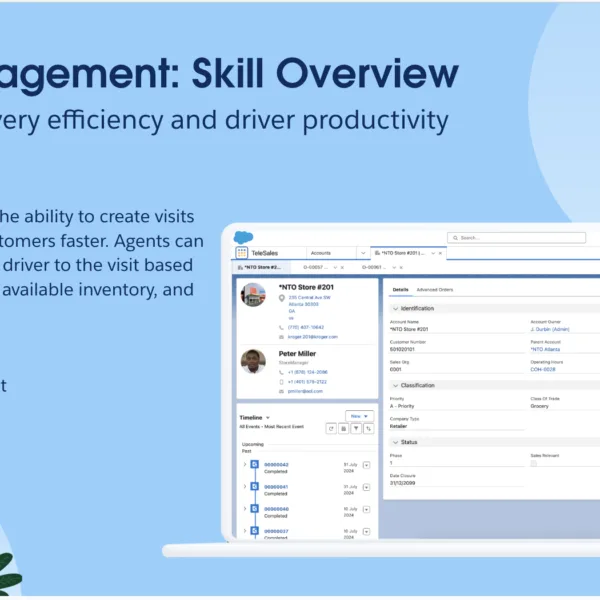This screenshot has height=600, width=600.
Task: Close the O-00057 subtab
Action: [342, 267]
